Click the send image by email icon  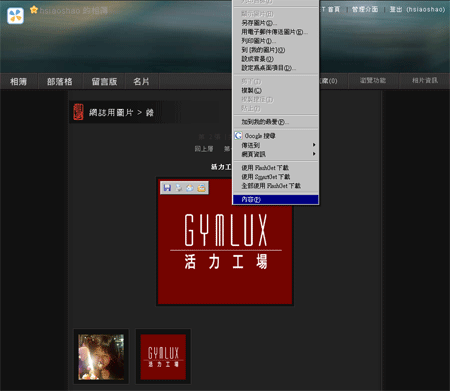pos(190,188)
